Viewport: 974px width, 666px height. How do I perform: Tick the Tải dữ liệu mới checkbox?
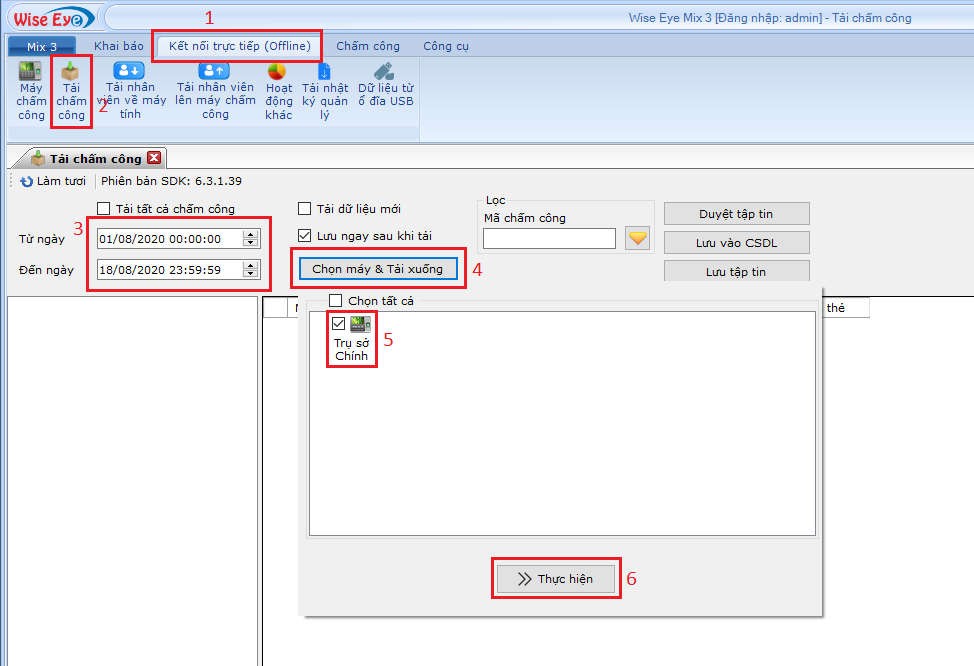[x=305, y=208]
